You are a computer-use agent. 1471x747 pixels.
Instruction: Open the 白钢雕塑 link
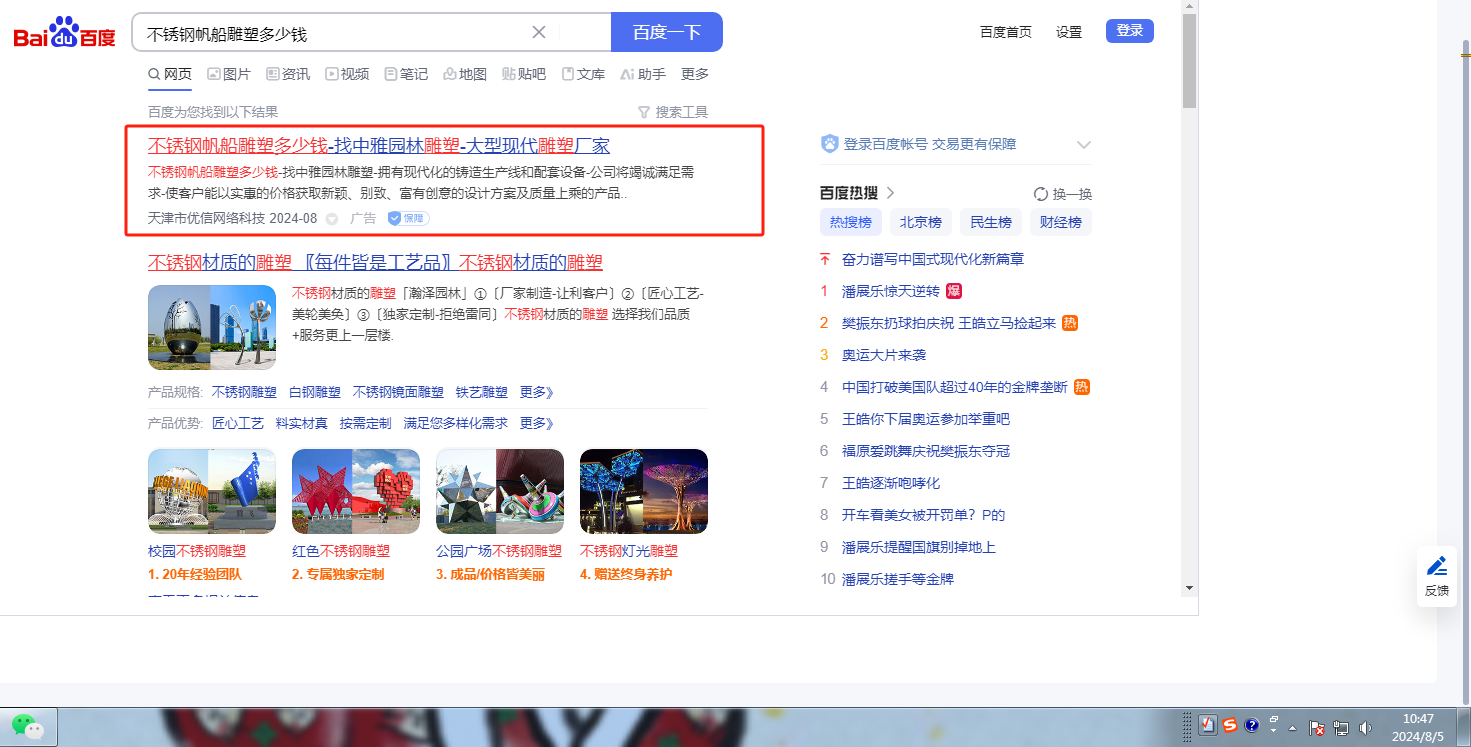tap(315, 392)
